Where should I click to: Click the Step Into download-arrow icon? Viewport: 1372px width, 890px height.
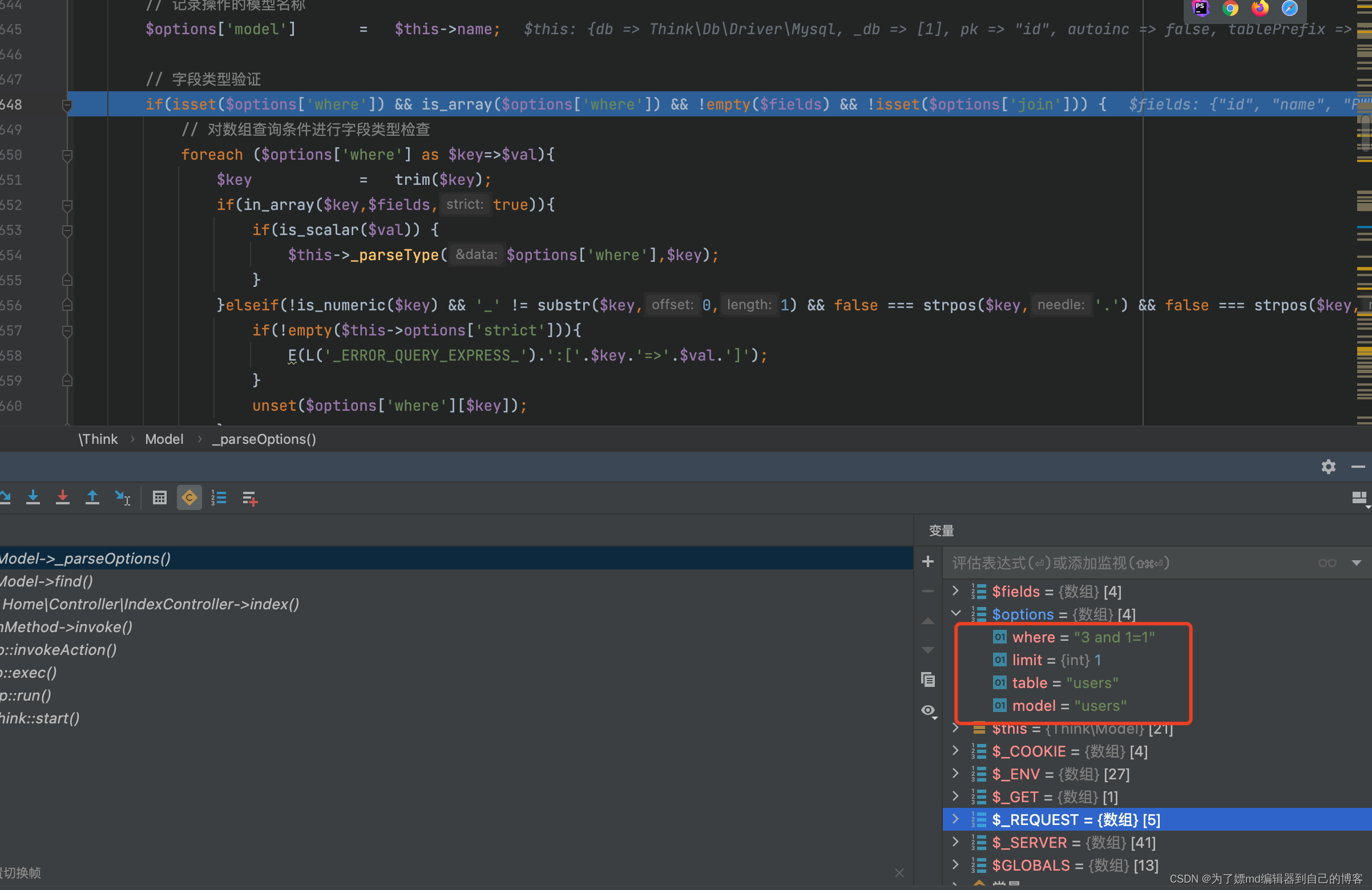click(x=33, y=497)
